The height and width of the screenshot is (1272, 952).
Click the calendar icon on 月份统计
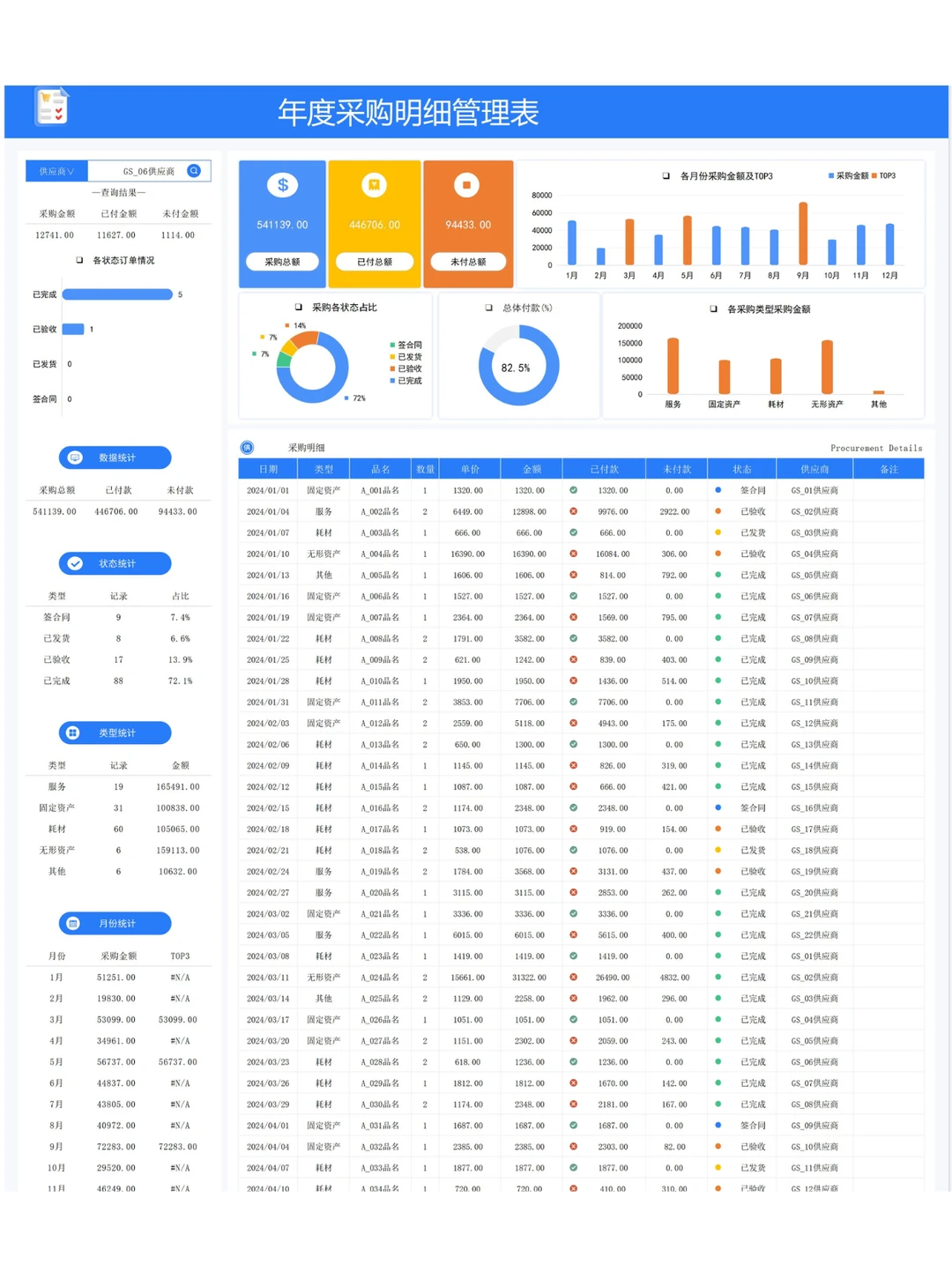(x=73, y=923)
